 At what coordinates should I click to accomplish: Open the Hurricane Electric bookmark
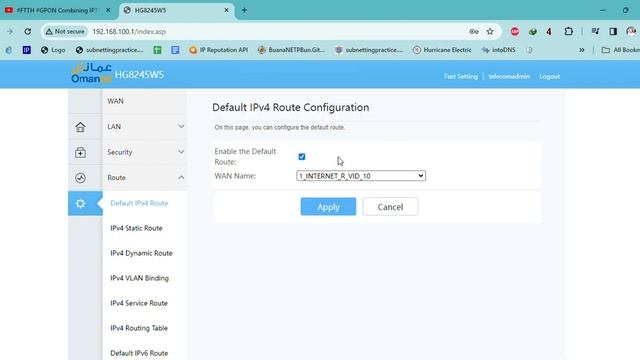click(x=442, y=50)
